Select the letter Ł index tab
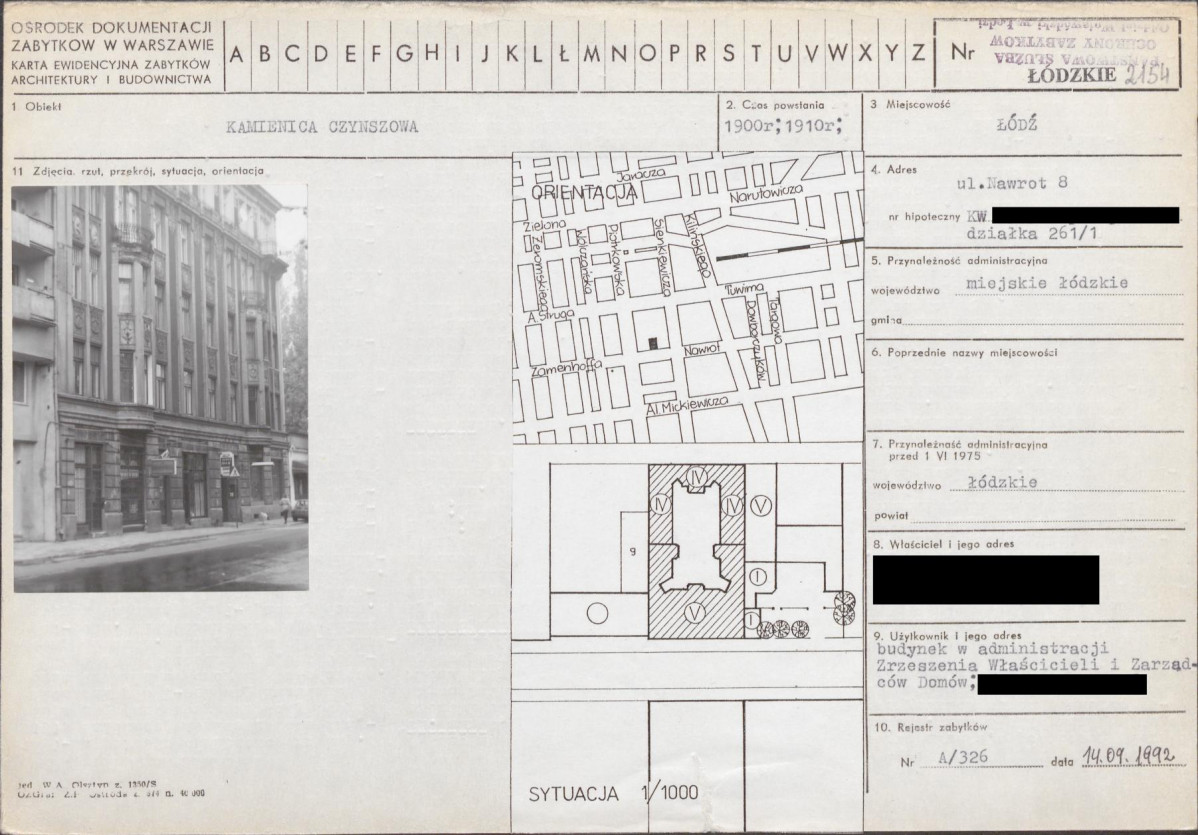Image resolution: width=1198 pixels, height=835 pixels. click(x=564, y=54)
